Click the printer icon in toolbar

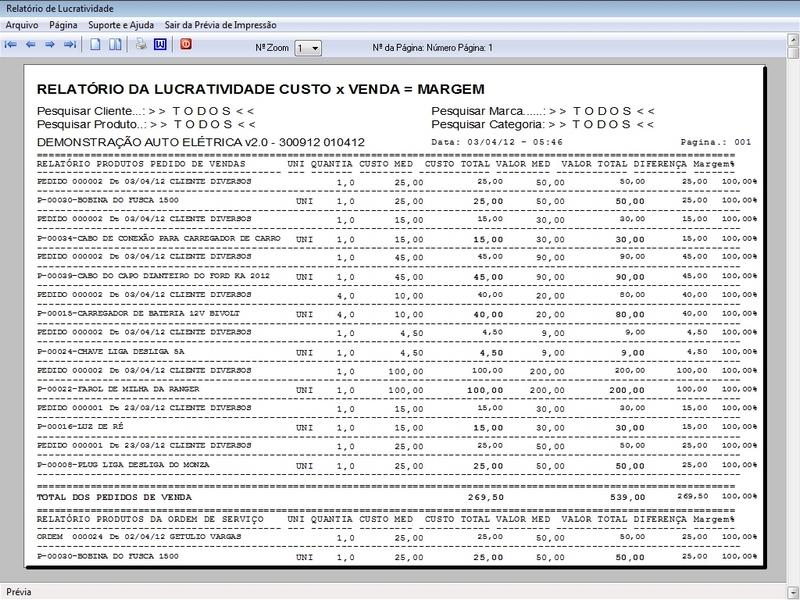pyautogui.click(x=141, y=44)
